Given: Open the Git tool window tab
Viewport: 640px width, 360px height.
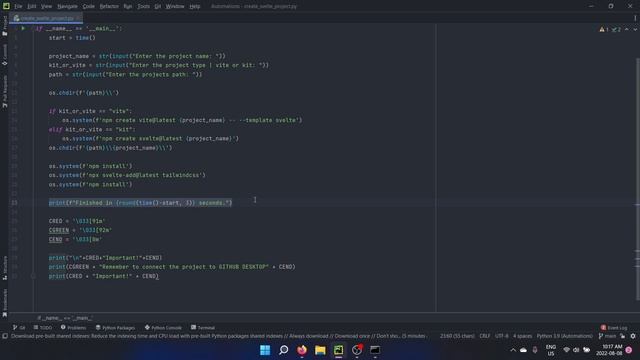Looking at the screenshot, I should 19,327.
